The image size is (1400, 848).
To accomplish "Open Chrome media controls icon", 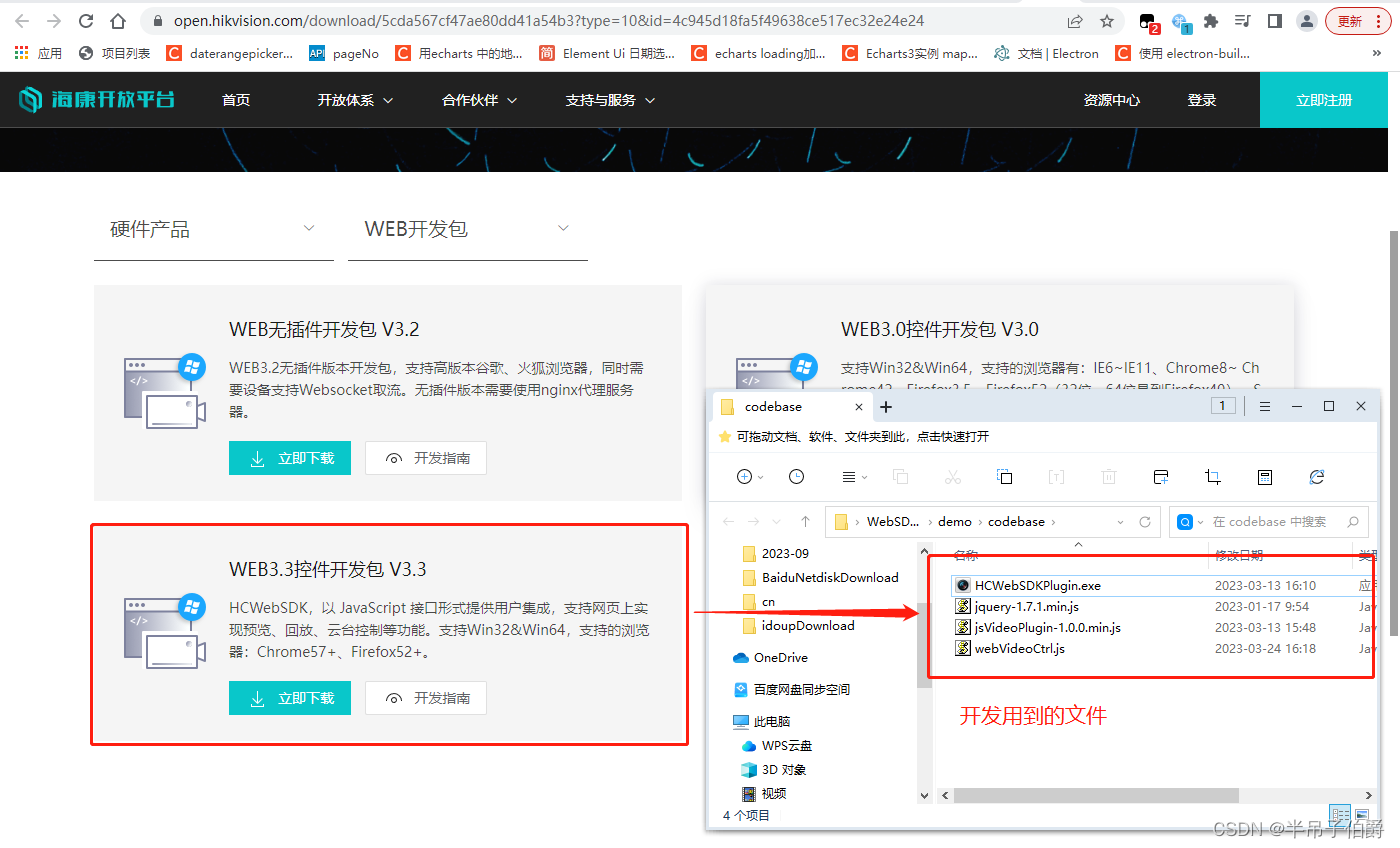I will 1240,20.
